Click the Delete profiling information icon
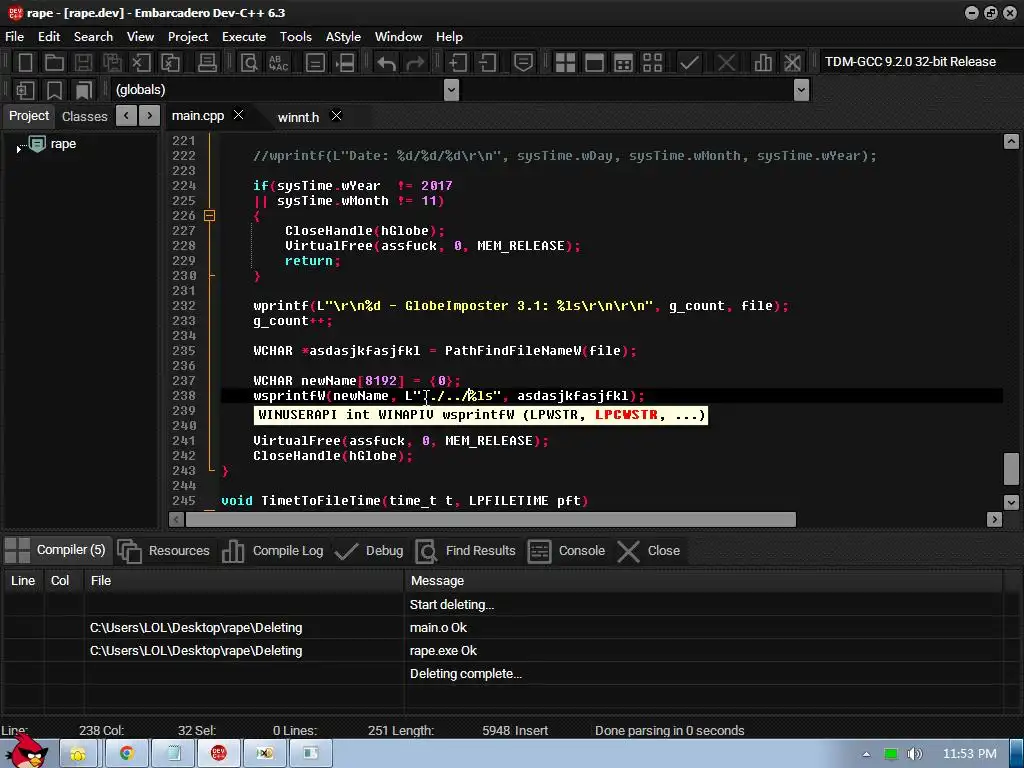 pos(792,63)
